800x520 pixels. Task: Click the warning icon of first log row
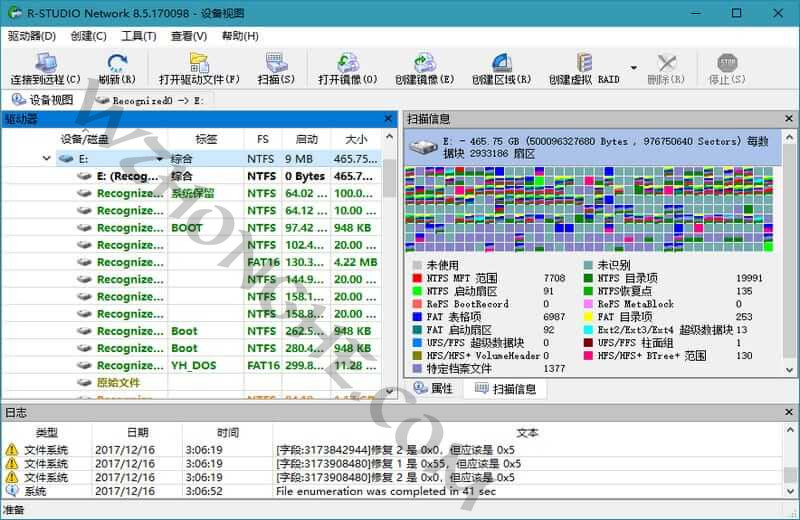tap(12, 450)
